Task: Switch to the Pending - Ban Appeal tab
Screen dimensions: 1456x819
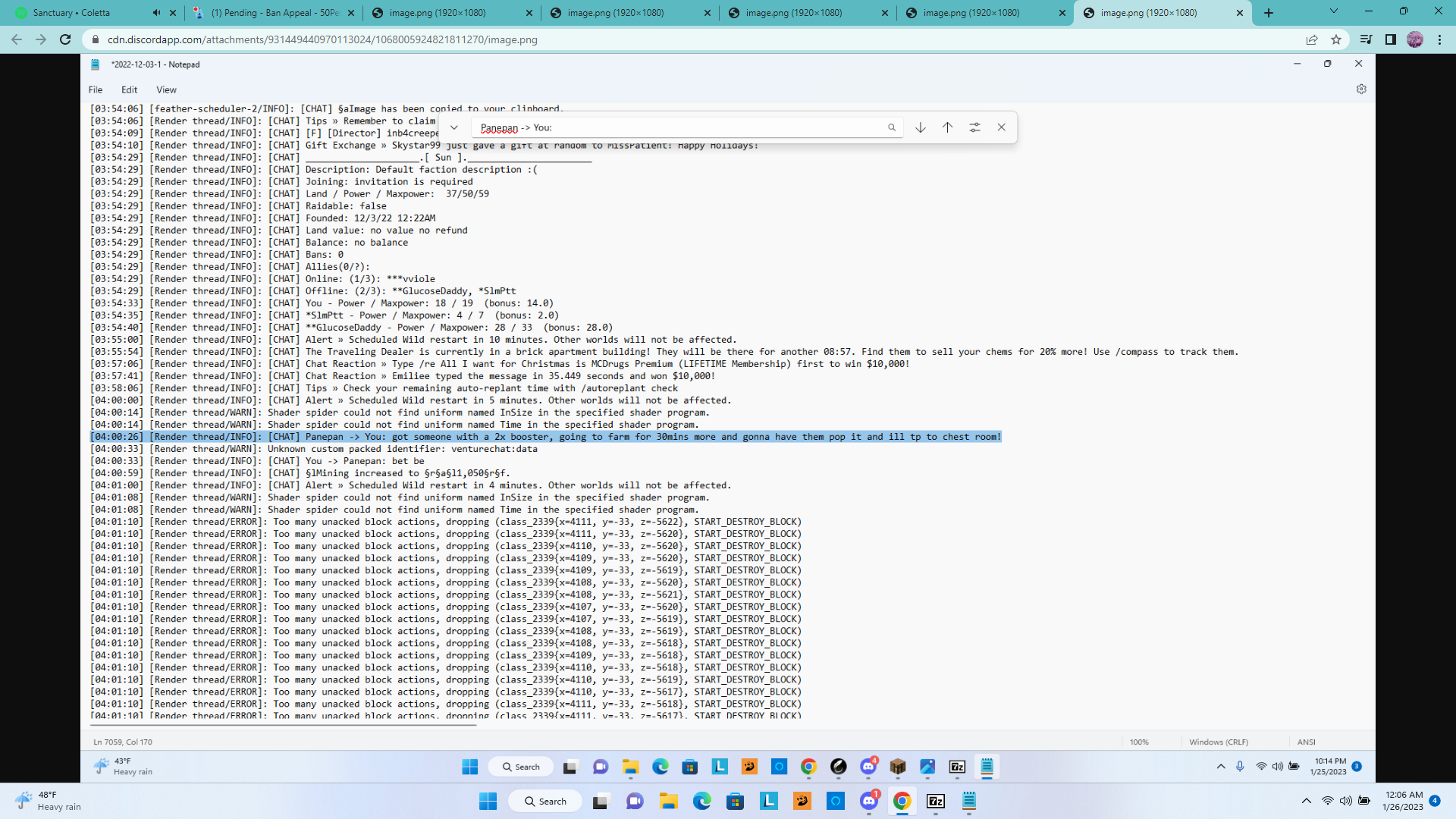Action: [x=274, y=13]
